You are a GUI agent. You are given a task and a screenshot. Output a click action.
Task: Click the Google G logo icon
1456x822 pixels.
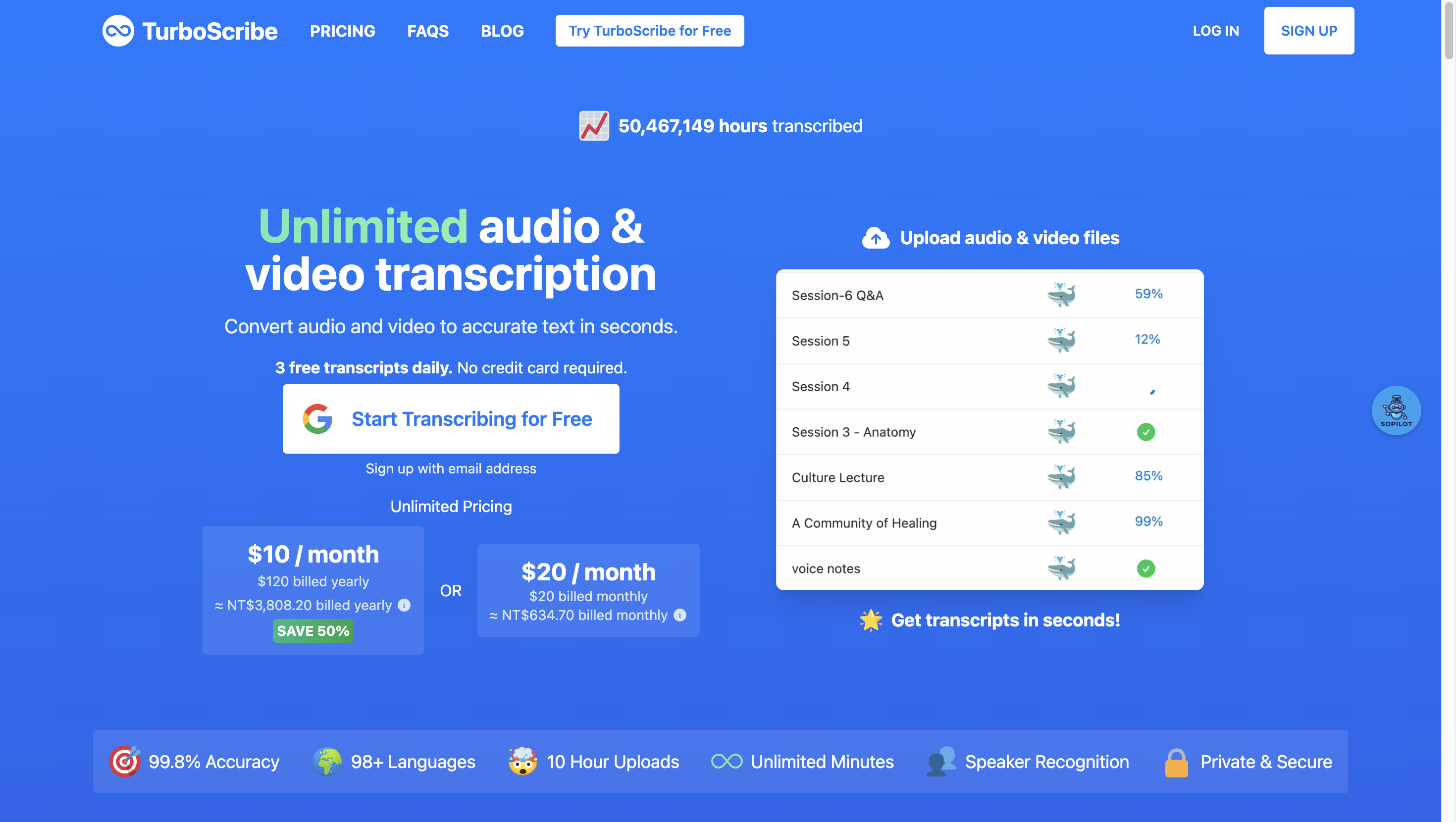click(x=317, y=419)
